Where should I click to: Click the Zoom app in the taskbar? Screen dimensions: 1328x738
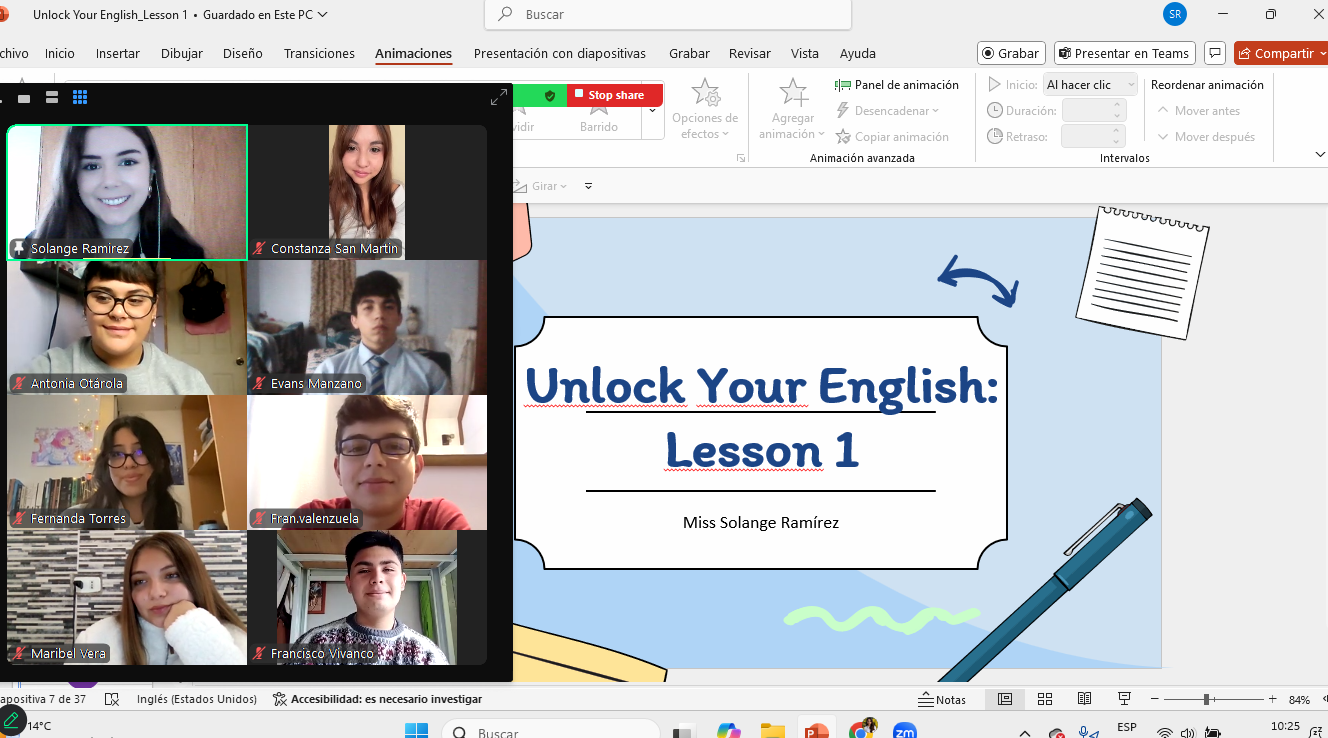click(x=904, y=731)
